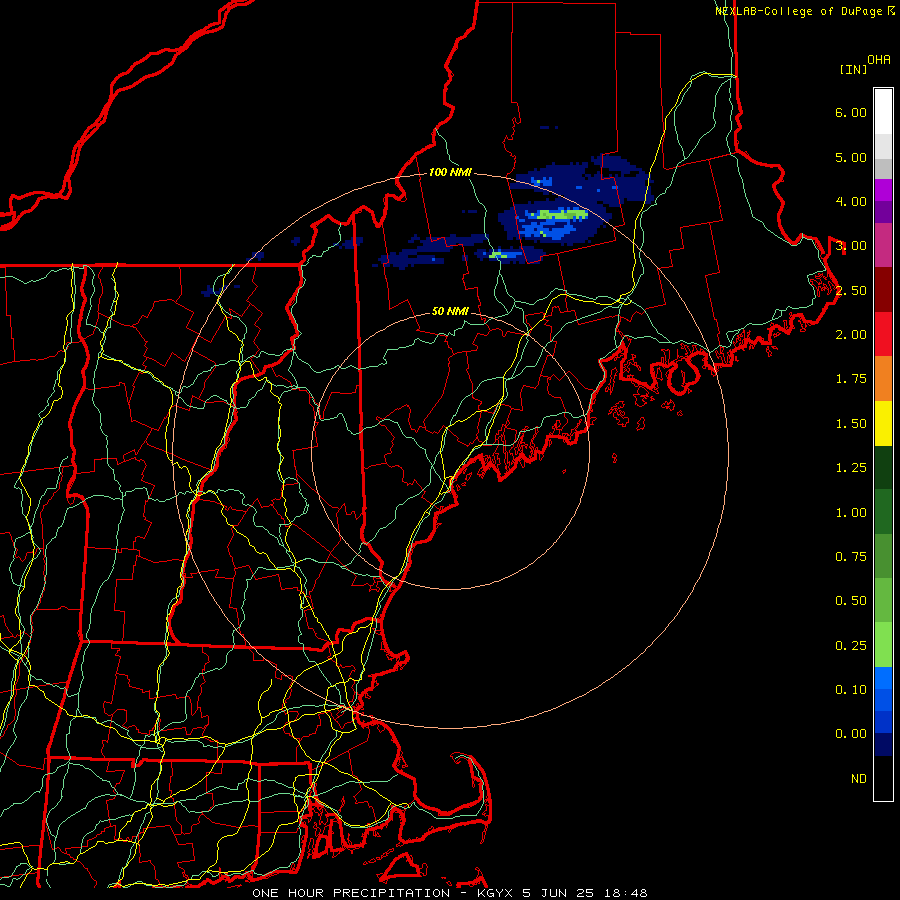The height and width of the screenshot is (900, 900).
Task: Select the 1.50 legend value
Action: (x=851, y=424)
